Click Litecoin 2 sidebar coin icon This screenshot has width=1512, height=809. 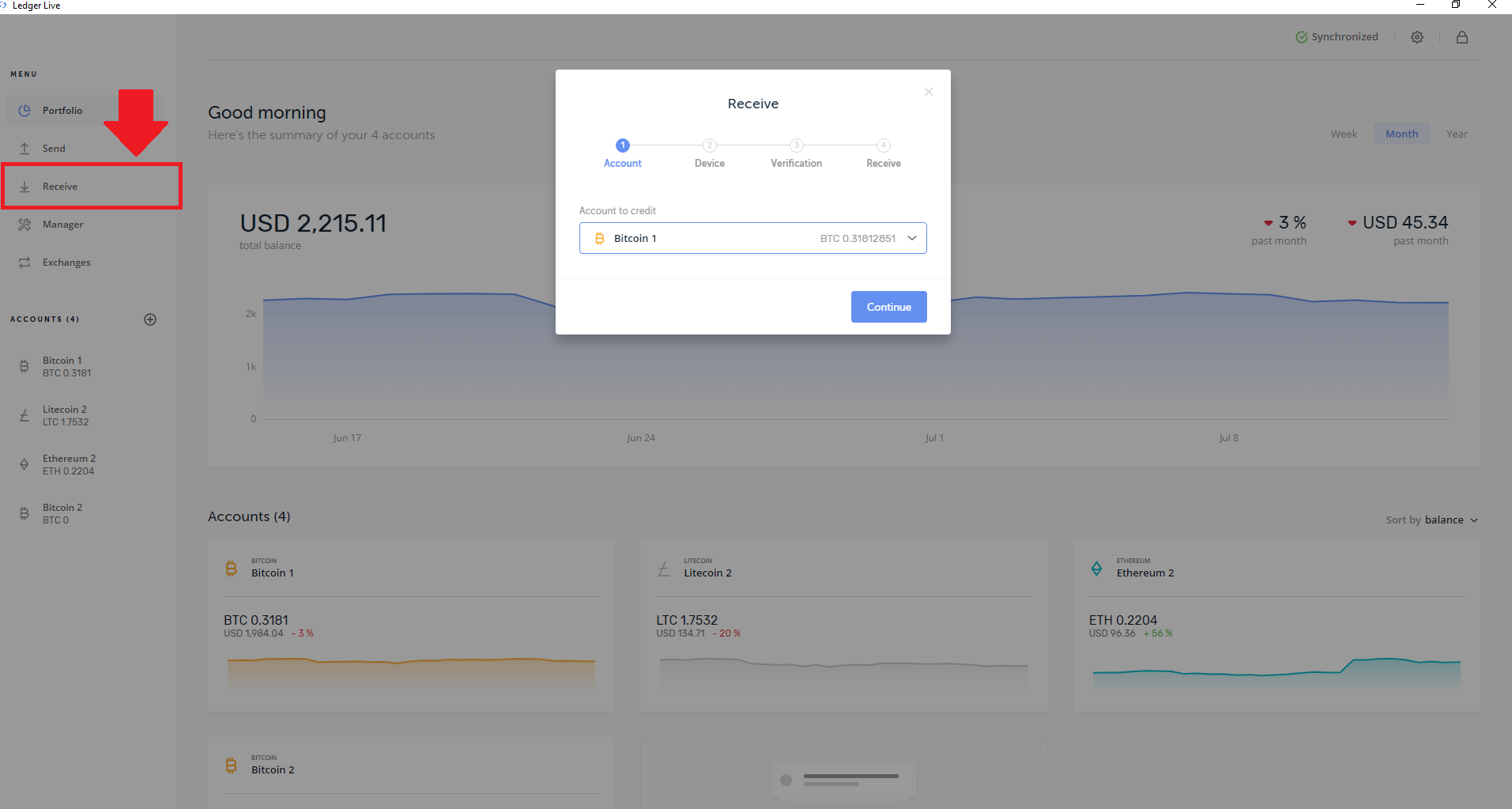25,416
